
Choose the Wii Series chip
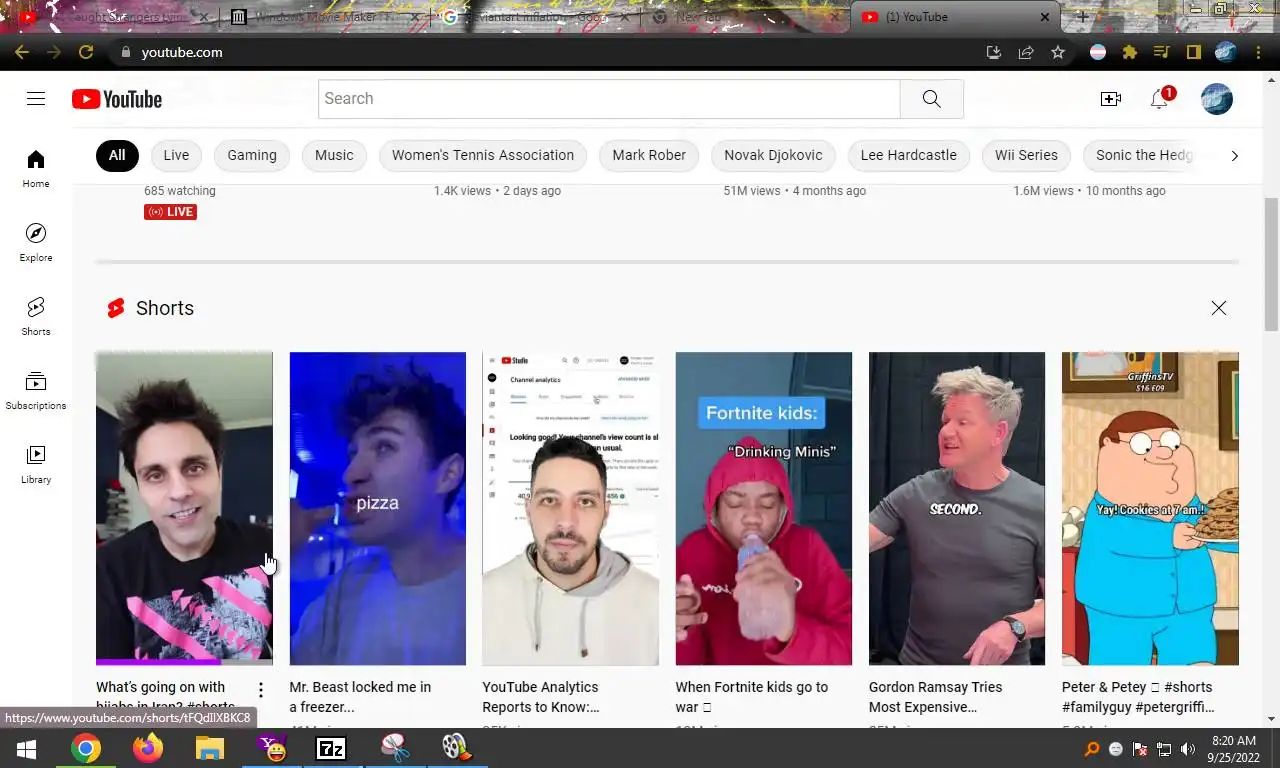(x=1026, y=155)
